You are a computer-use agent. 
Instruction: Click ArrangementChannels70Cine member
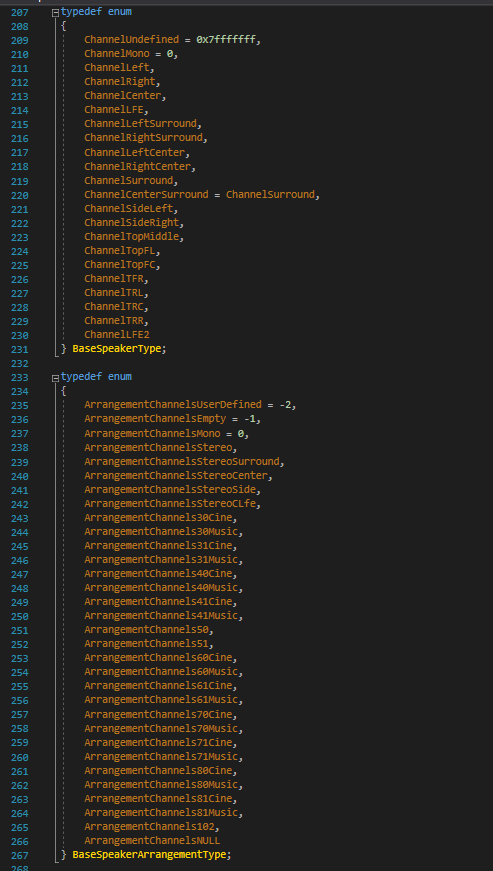coord(158,715)
